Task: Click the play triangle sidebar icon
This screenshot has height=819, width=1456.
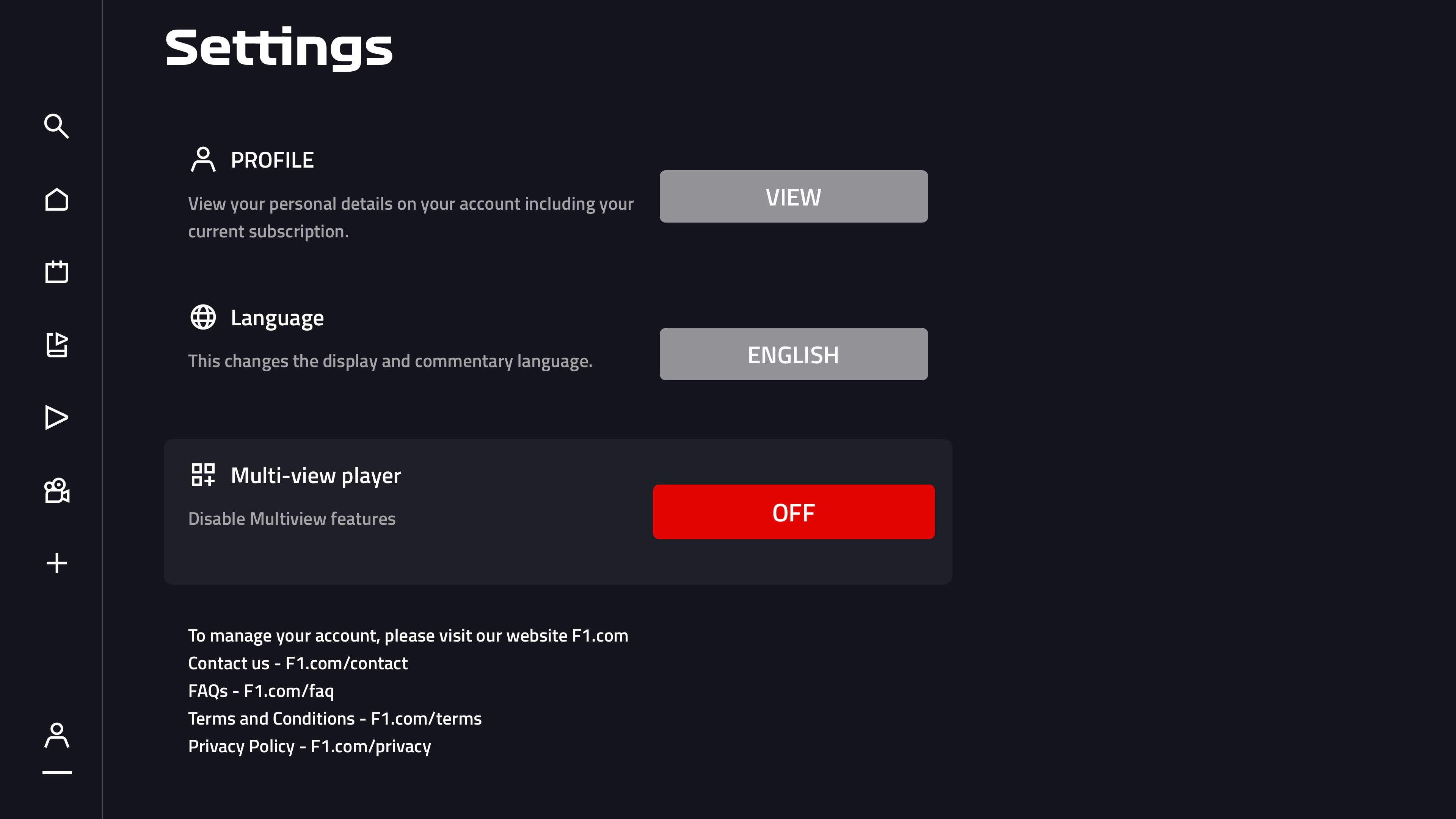Action: coord(56,418)
